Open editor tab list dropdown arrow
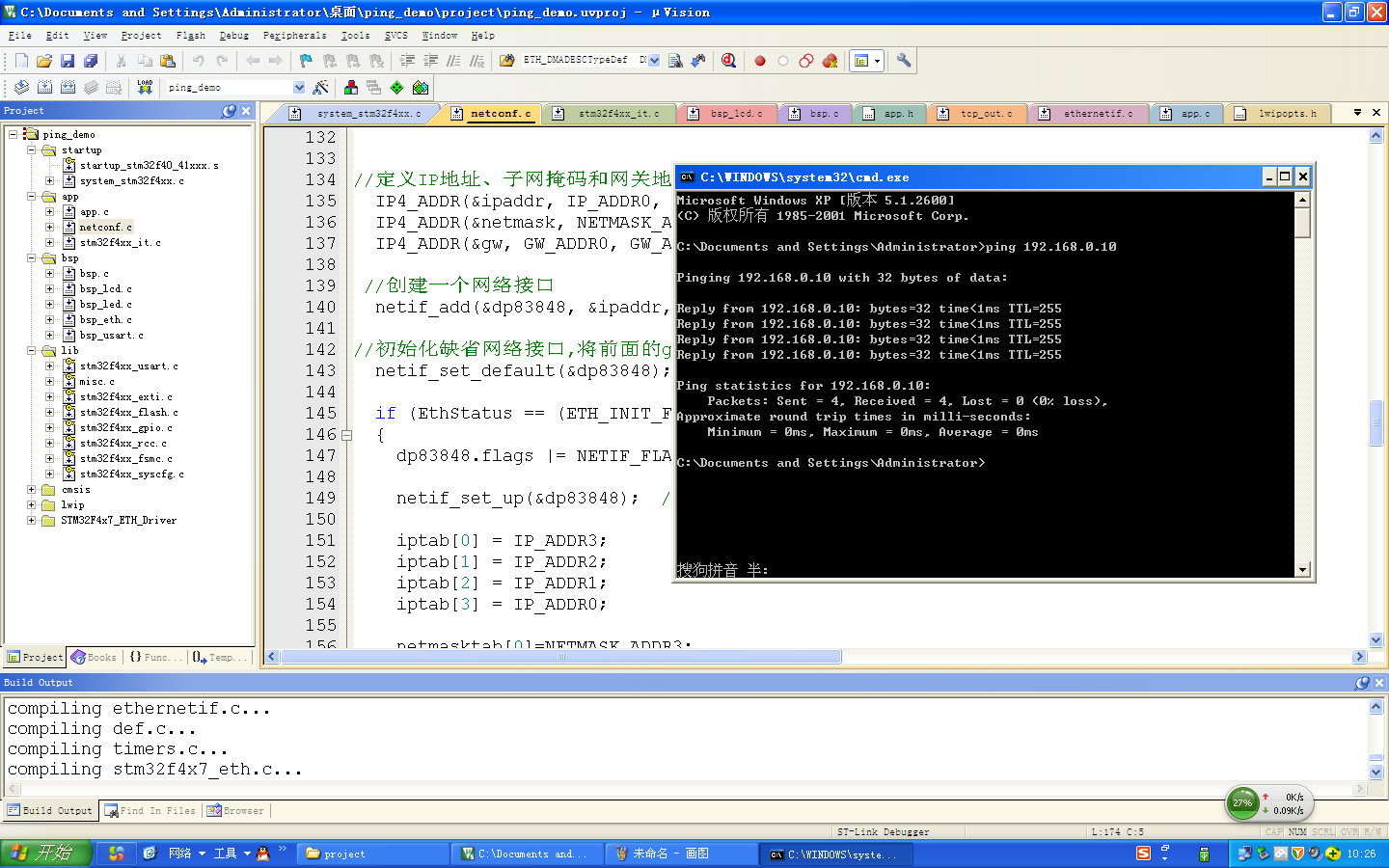The height and width of the screenshot is (868, 1389). click(x=1357, y=113)
